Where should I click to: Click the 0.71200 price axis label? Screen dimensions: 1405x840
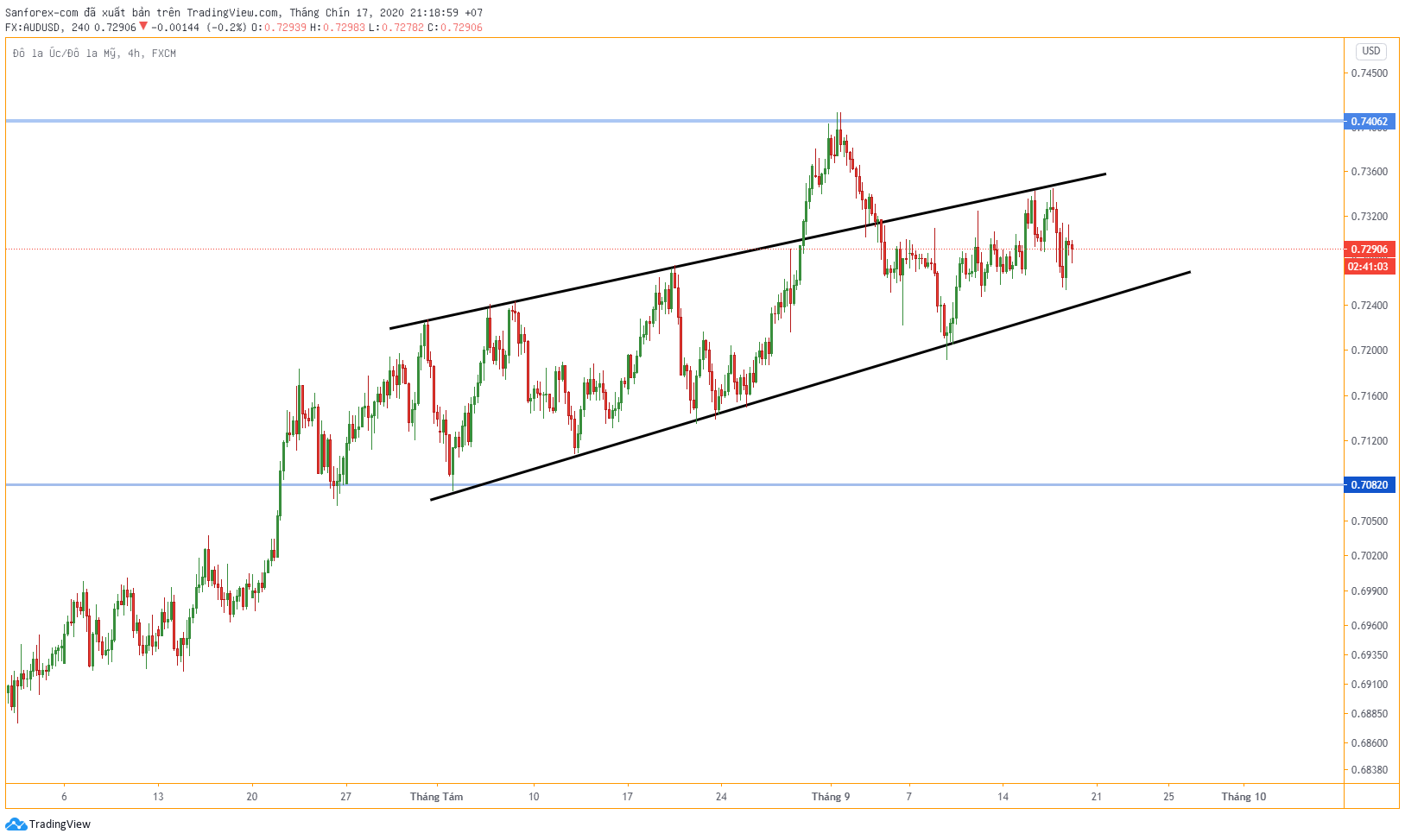tap(1370, 441)
